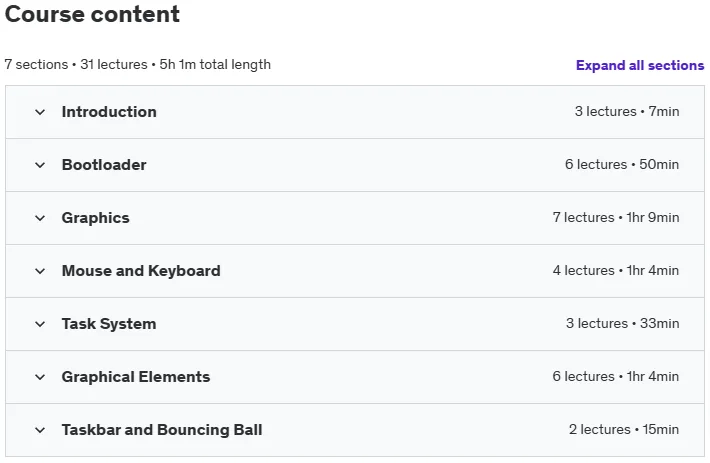710x463 pixels.
Task: Expand the Bootloader section chevron
Action: click(x=40, y=165)
